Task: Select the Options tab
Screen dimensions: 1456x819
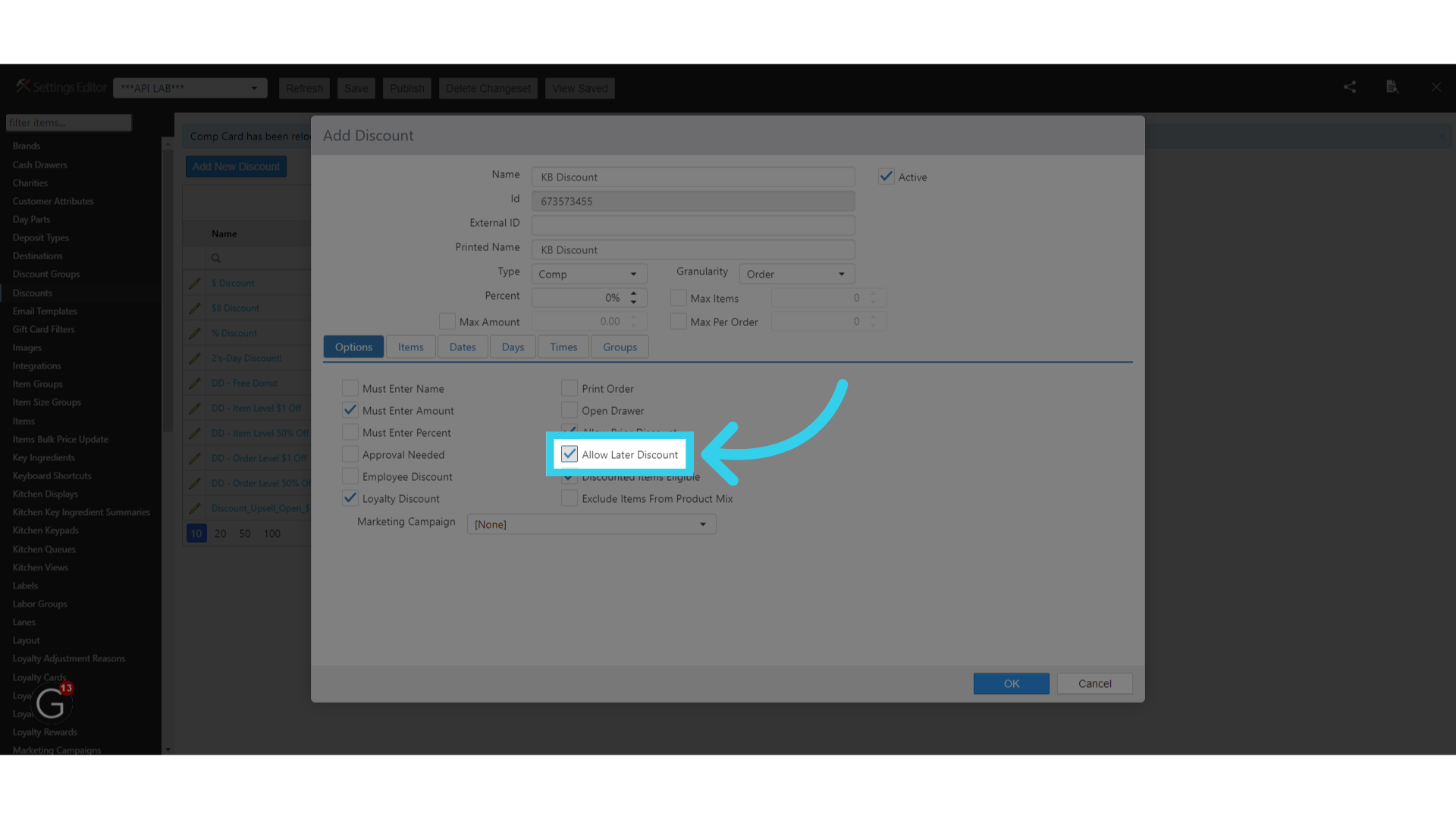Action: tap(353, 347)
